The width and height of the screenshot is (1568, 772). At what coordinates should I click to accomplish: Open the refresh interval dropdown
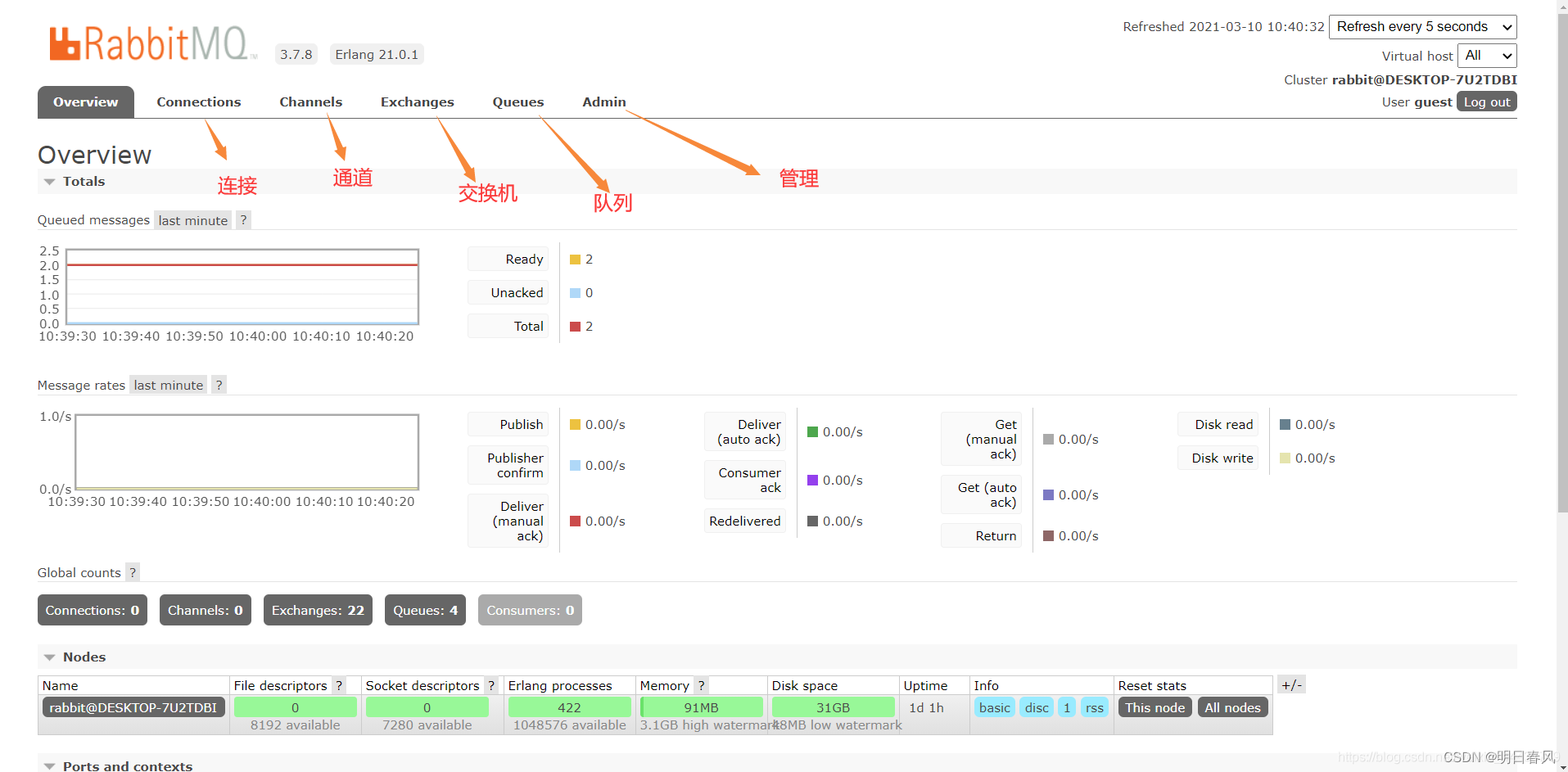coord(1422,26)
